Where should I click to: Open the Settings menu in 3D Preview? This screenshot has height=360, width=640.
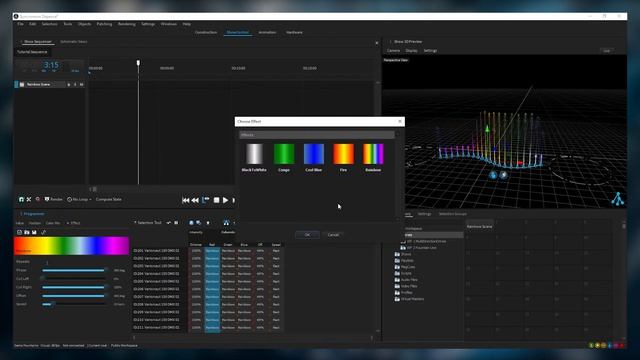coord(430,51)
